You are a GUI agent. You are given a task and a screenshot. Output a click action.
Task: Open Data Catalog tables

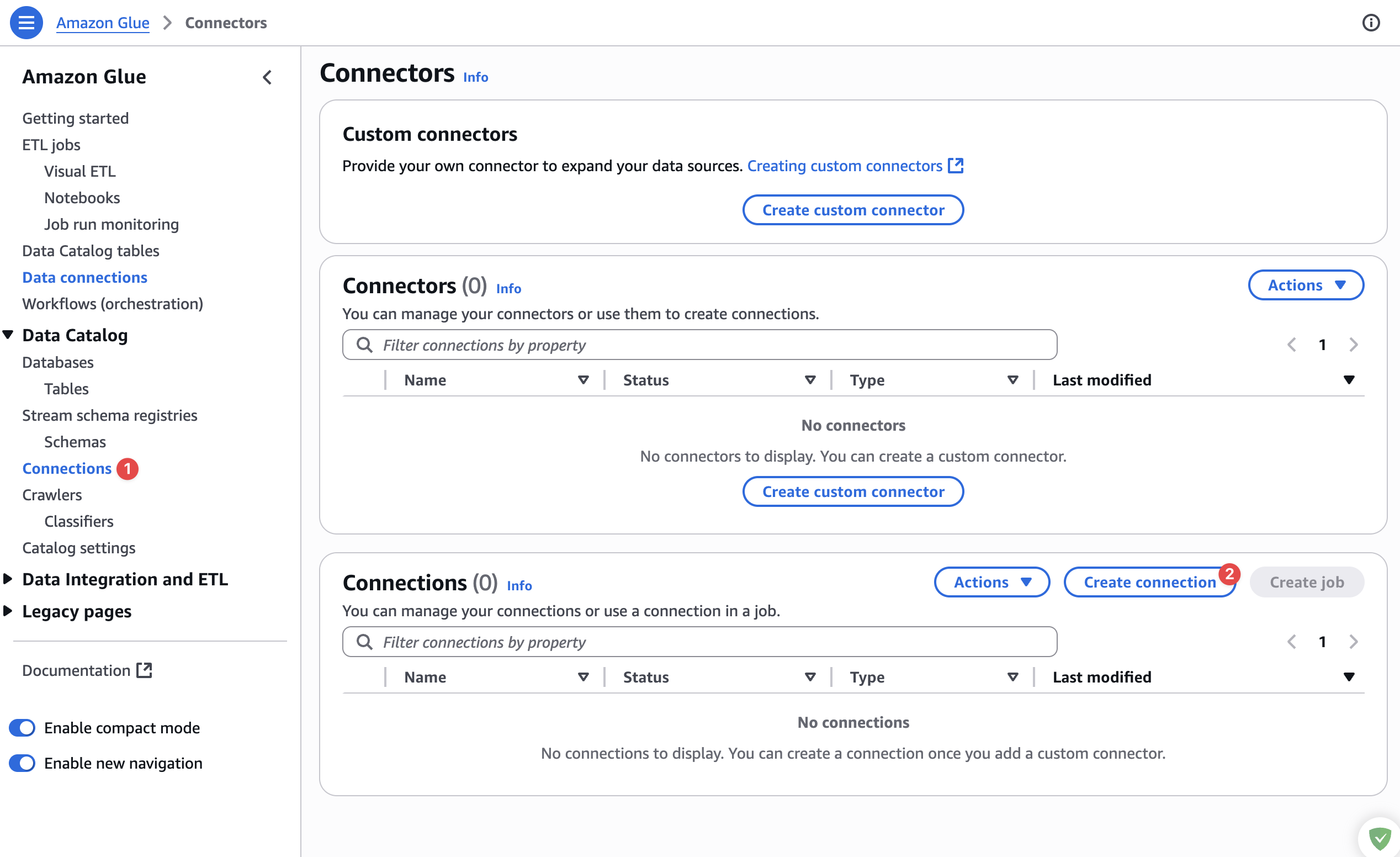(x=91, y=251)
